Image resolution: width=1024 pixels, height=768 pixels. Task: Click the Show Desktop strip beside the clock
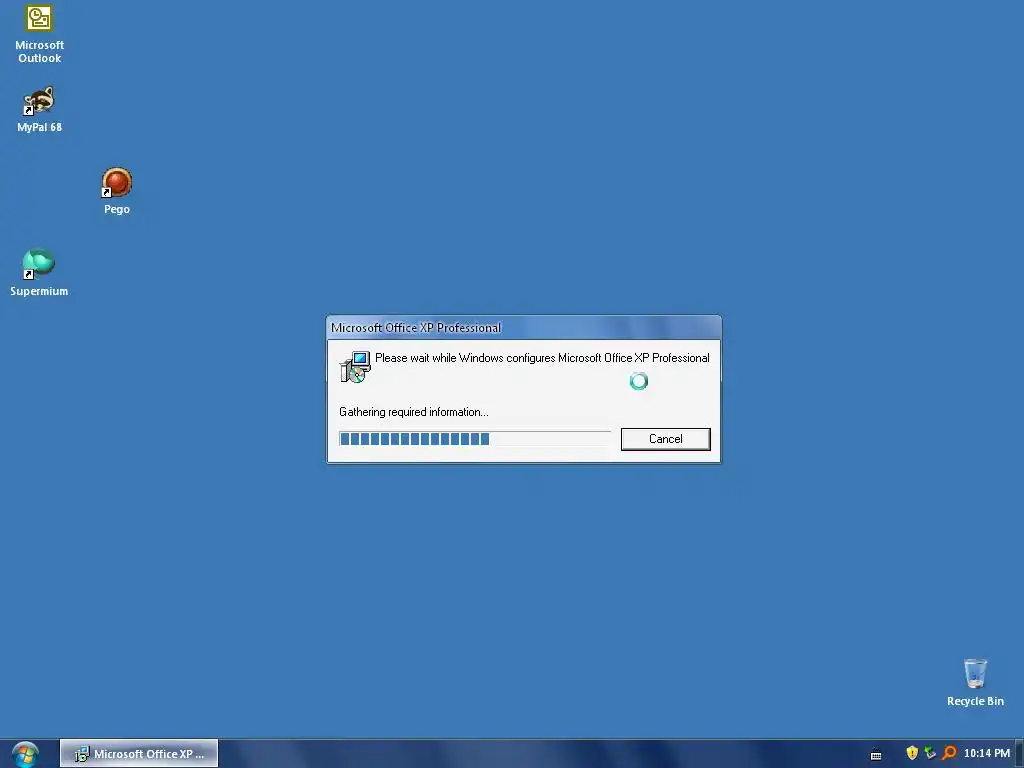[x=1019, y=754]
